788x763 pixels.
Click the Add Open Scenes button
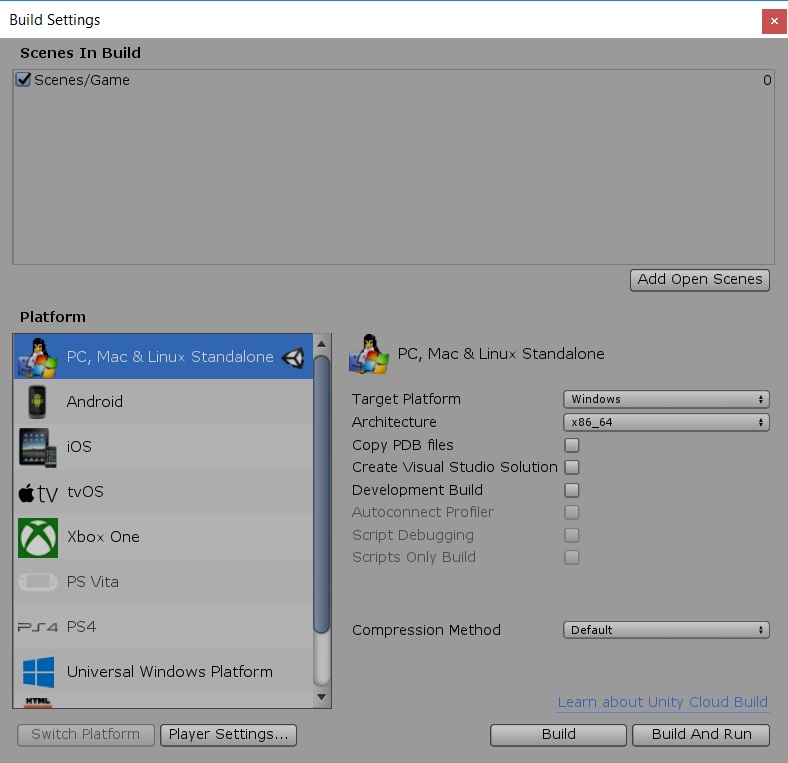700,279
